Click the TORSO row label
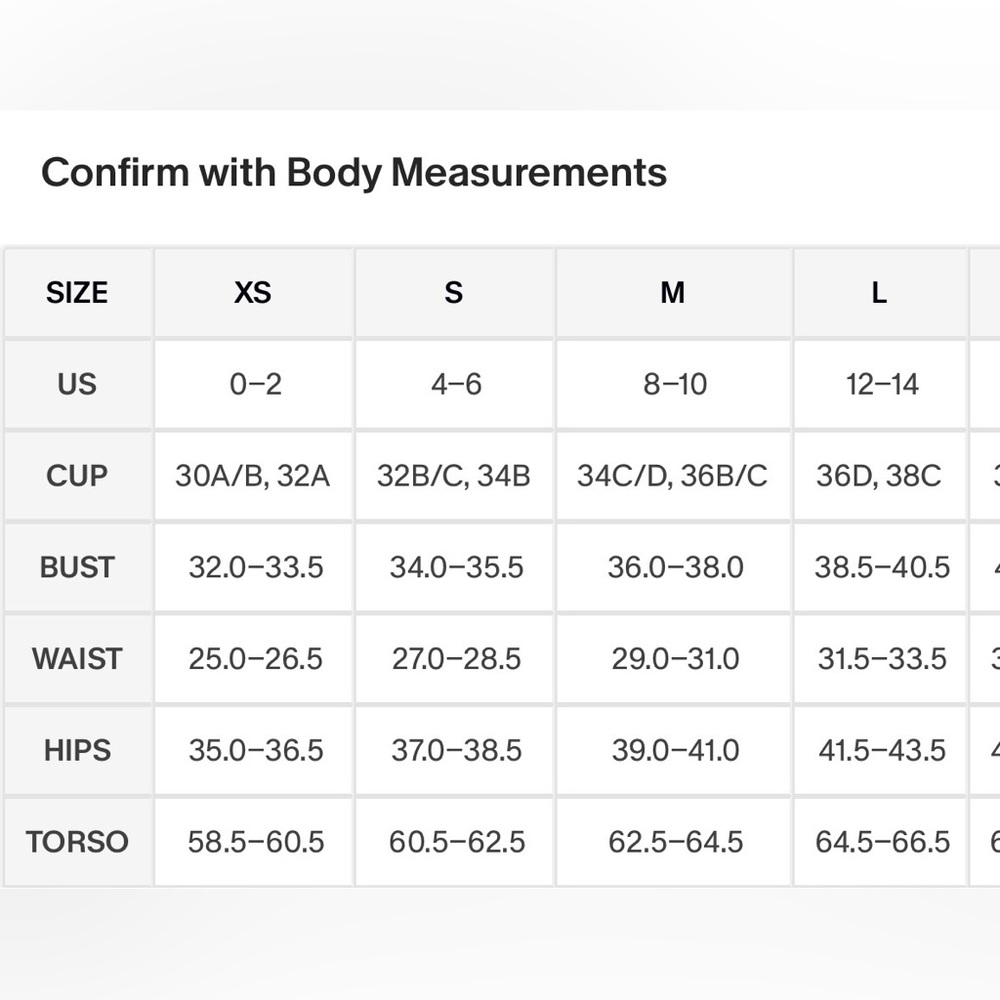The image size is (1000, 1000). [78, 842]
